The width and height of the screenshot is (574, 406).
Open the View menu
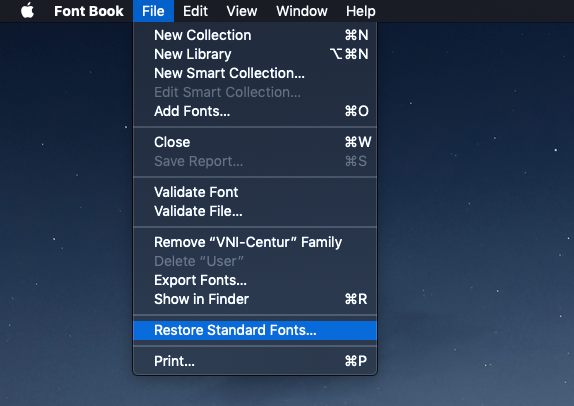point(242,11)
